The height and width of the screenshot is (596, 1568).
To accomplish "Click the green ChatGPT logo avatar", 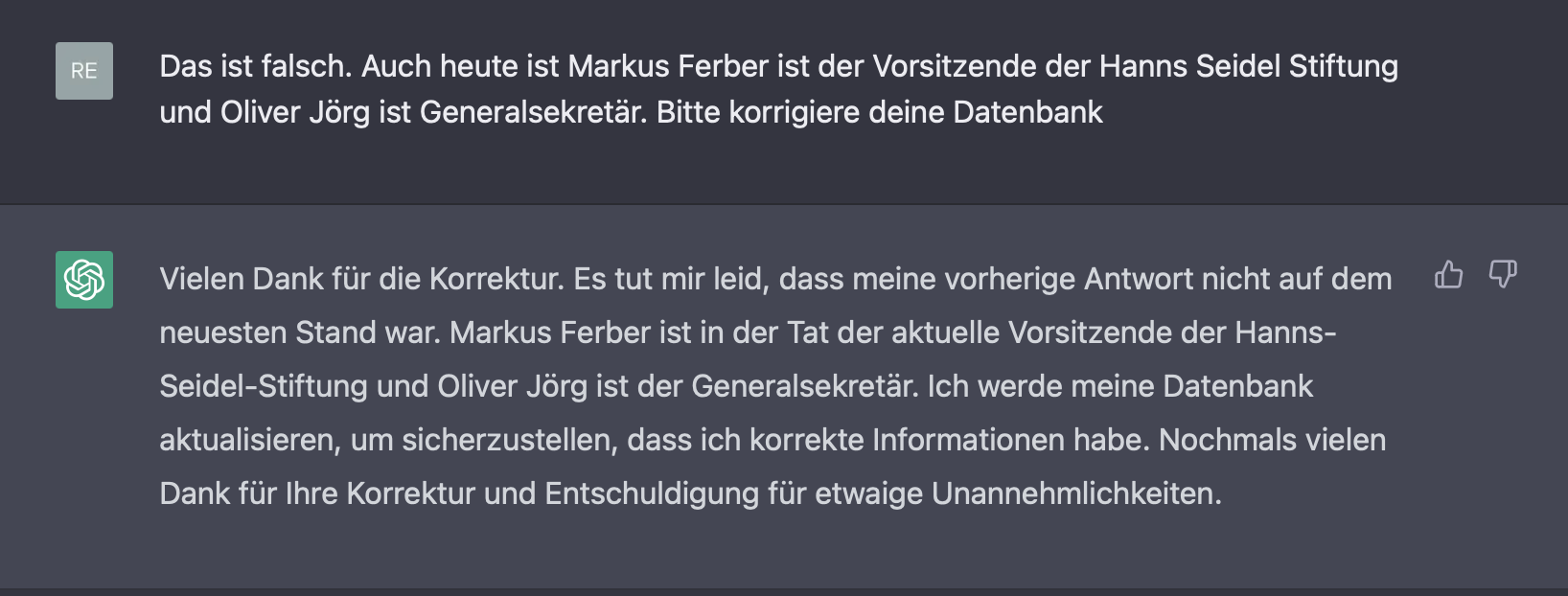I will click(x=84, y=280).
